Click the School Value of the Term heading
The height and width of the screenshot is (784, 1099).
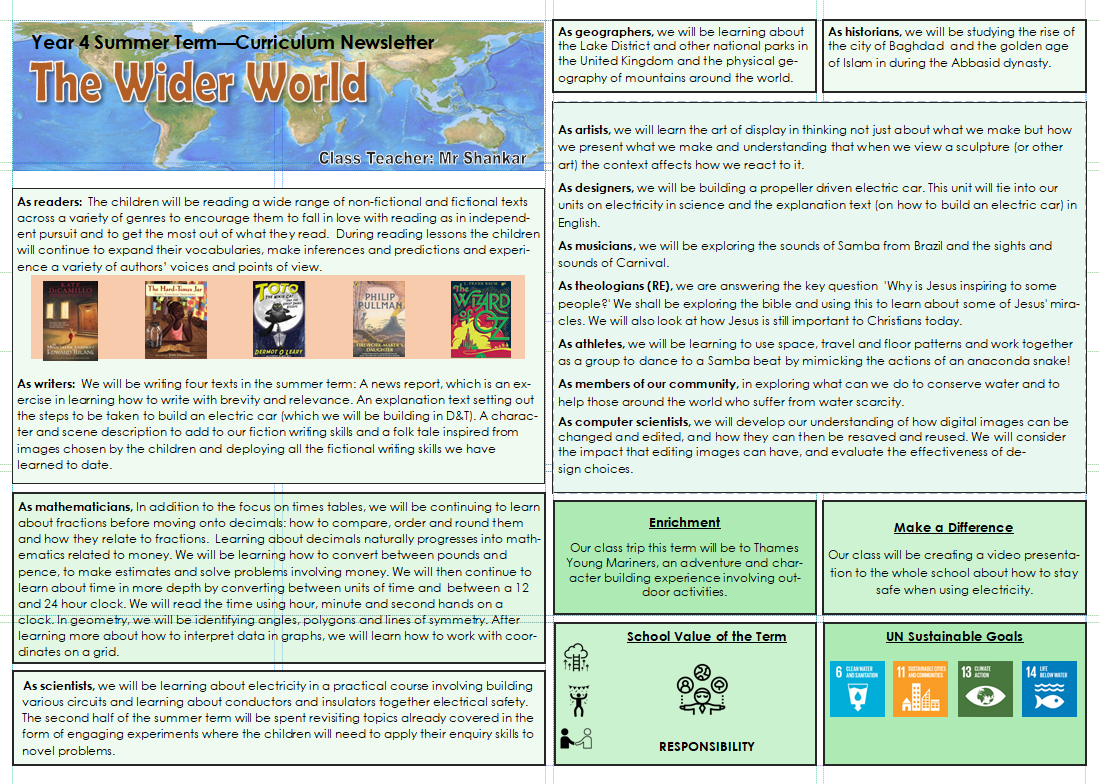pos(706,636)
